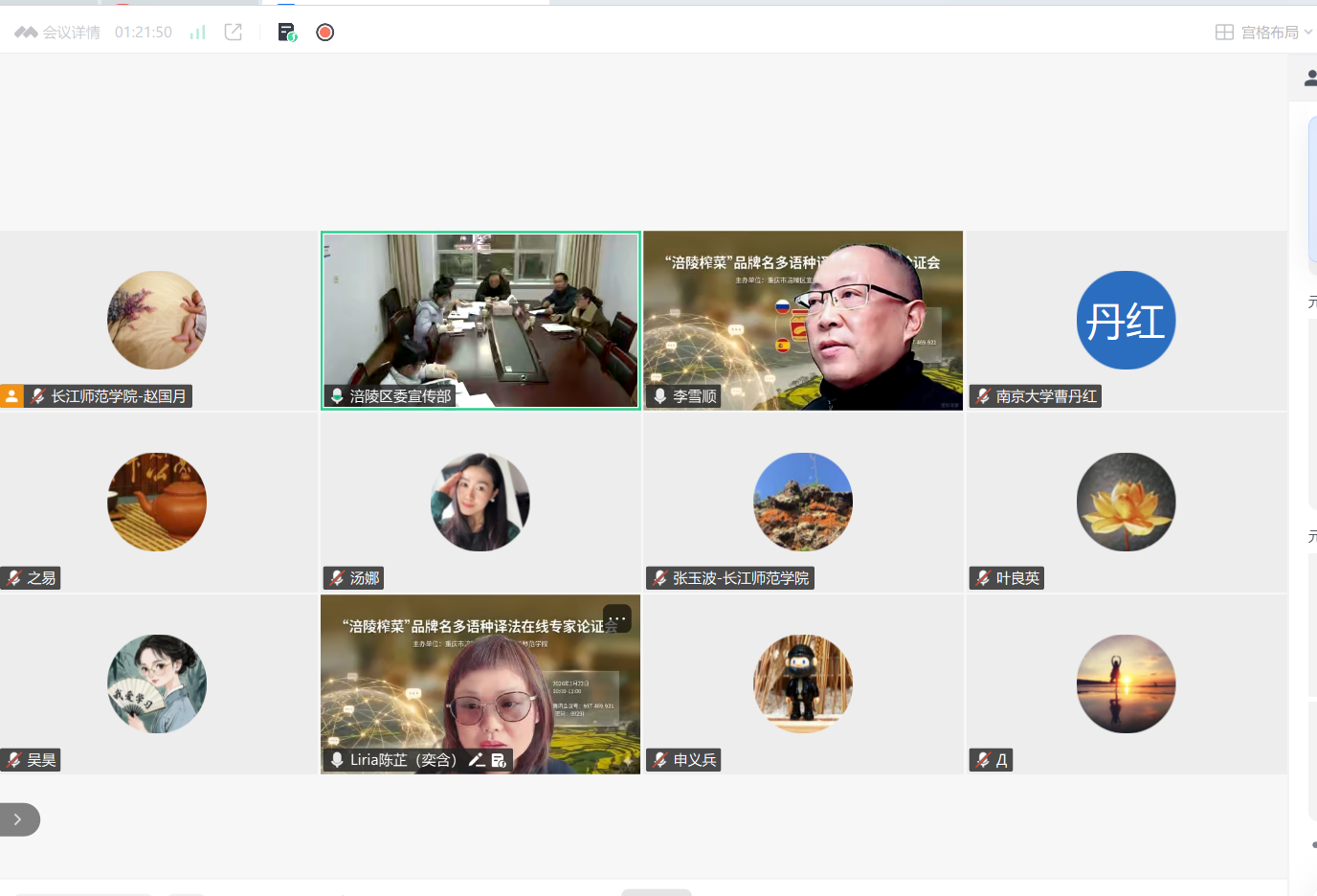The width and height of the screenshot is (1317, 896).
Task: Click the red recording indicator button
Action: tap(325, 33)
